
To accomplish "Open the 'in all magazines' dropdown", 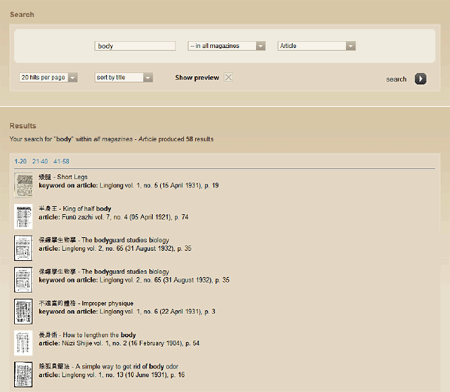I will 227,46.
